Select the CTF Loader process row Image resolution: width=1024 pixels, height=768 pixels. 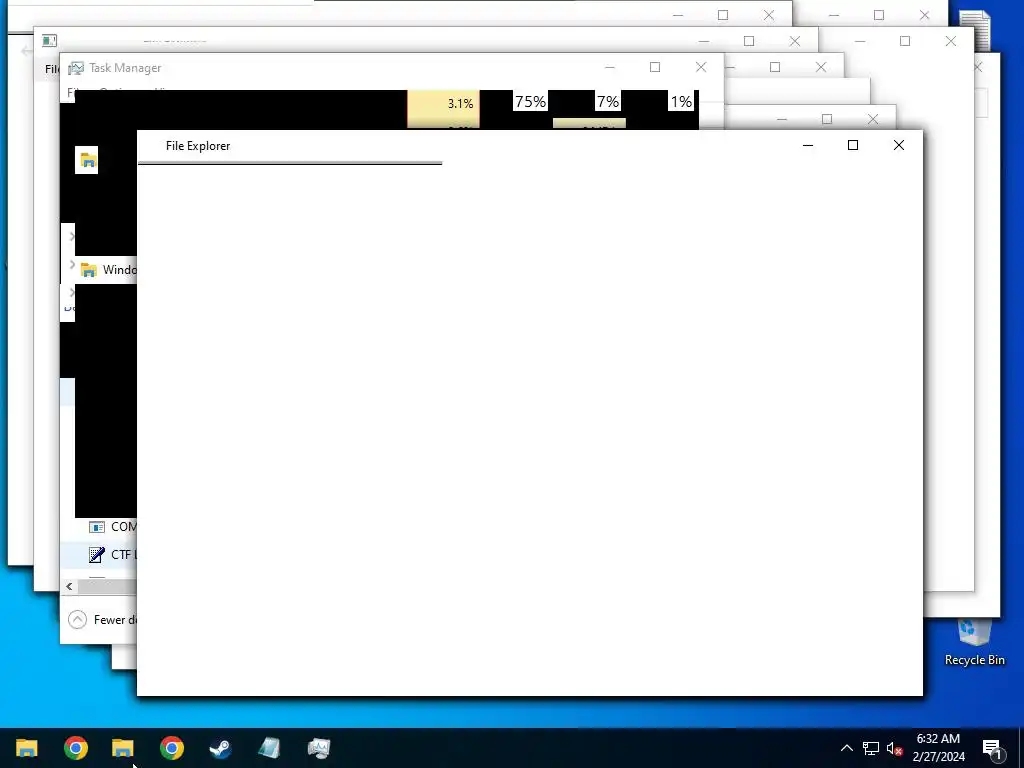(99, 554)
